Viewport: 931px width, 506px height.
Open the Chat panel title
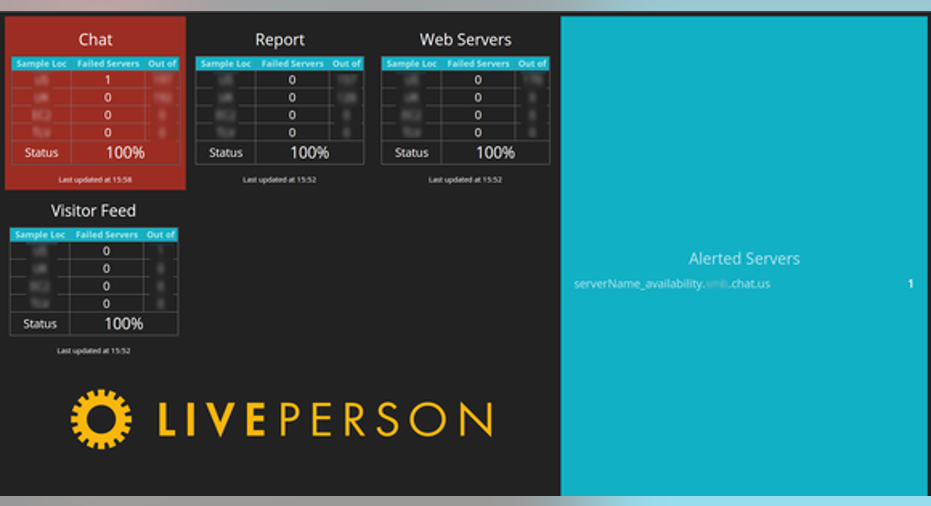(x=95, y=40)
